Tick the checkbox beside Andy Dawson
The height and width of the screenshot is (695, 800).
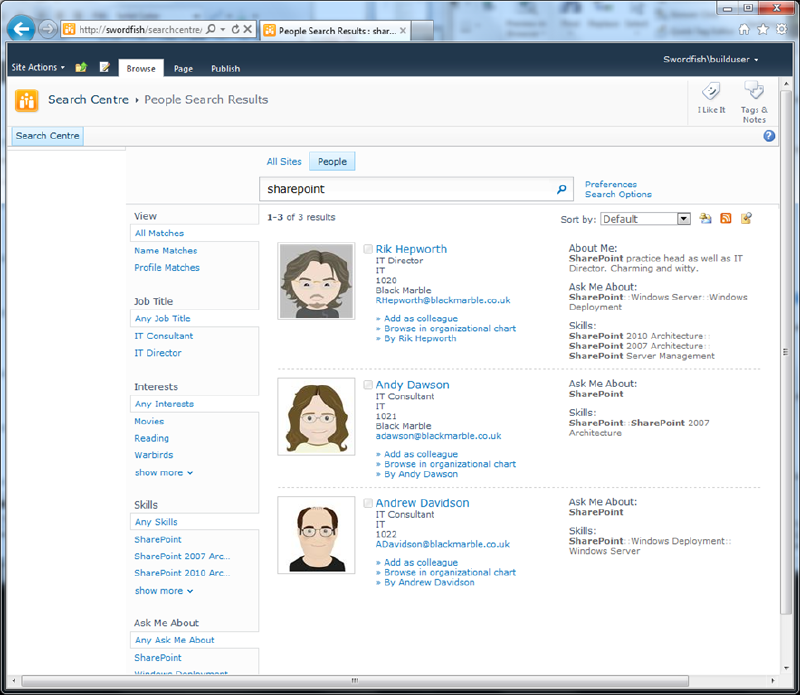pos(368,385)
